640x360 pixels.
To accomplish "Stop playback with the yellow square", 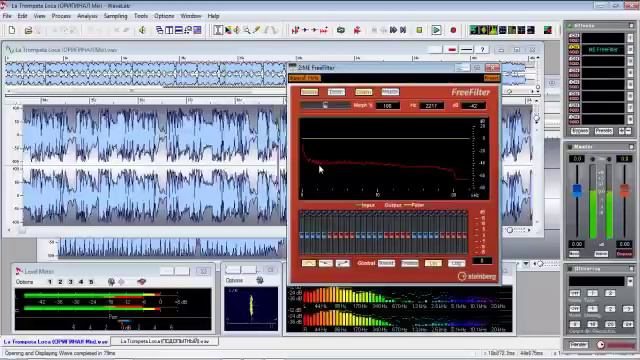I will tap(419, 30).
